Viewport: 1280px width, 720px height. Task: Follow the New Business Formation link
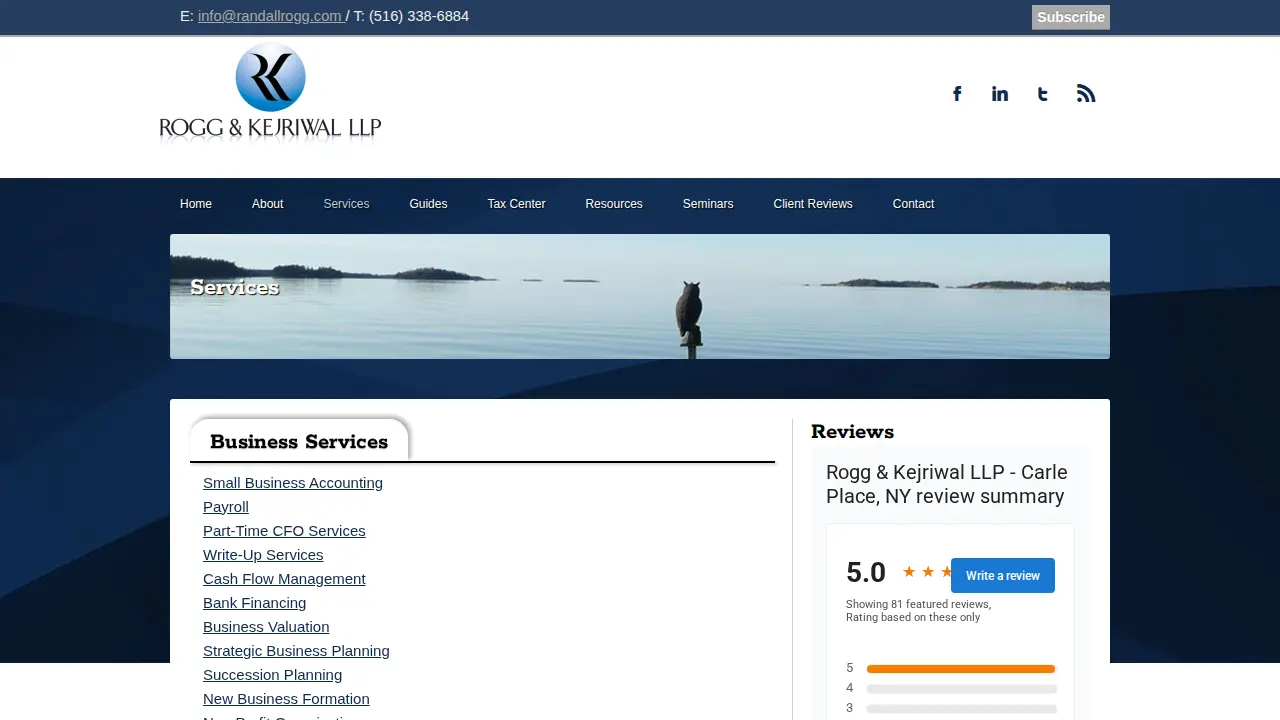(286, 699)
